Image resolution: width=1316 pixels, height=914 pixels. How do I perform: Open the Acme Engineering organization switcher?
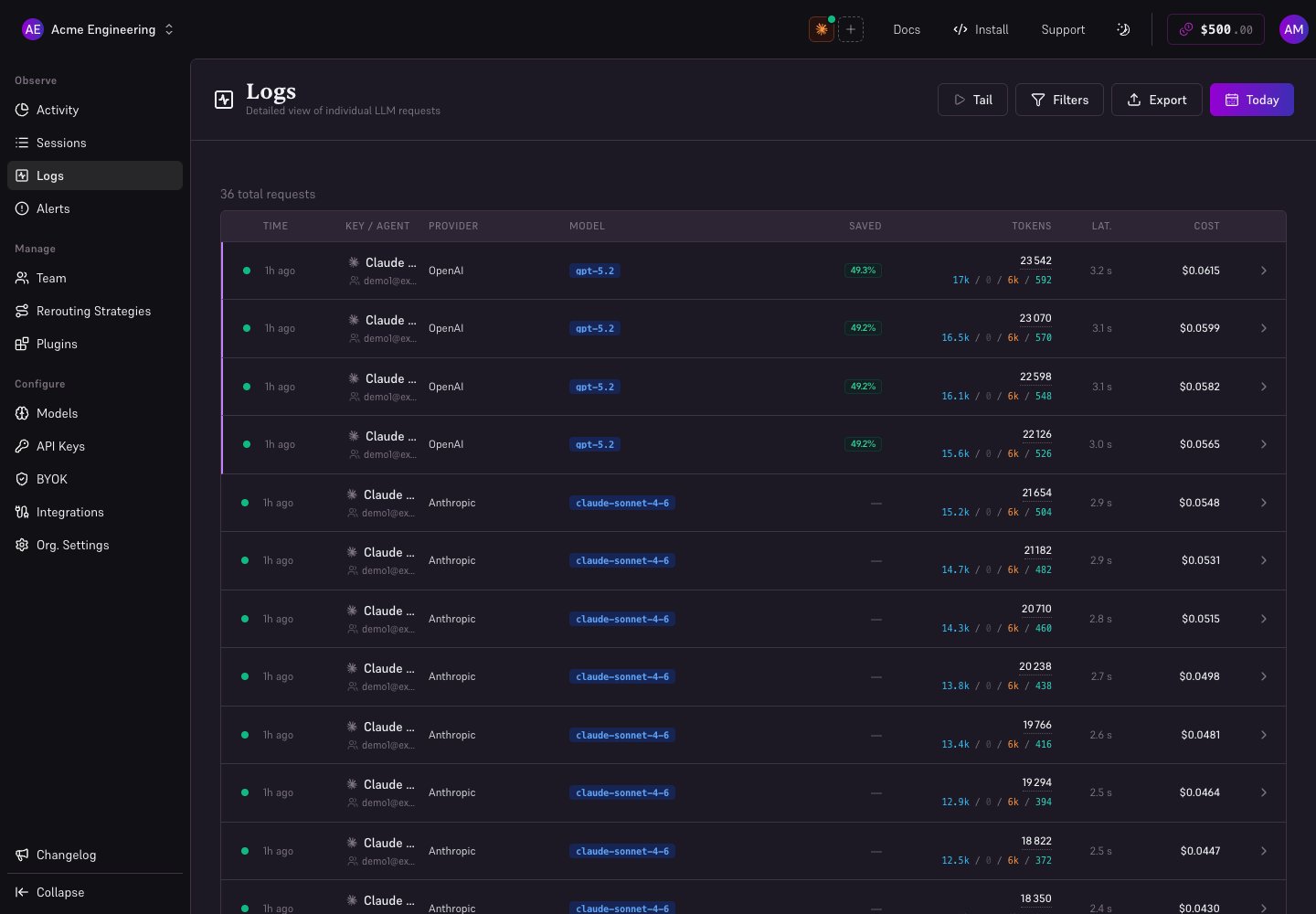point(97,29)
